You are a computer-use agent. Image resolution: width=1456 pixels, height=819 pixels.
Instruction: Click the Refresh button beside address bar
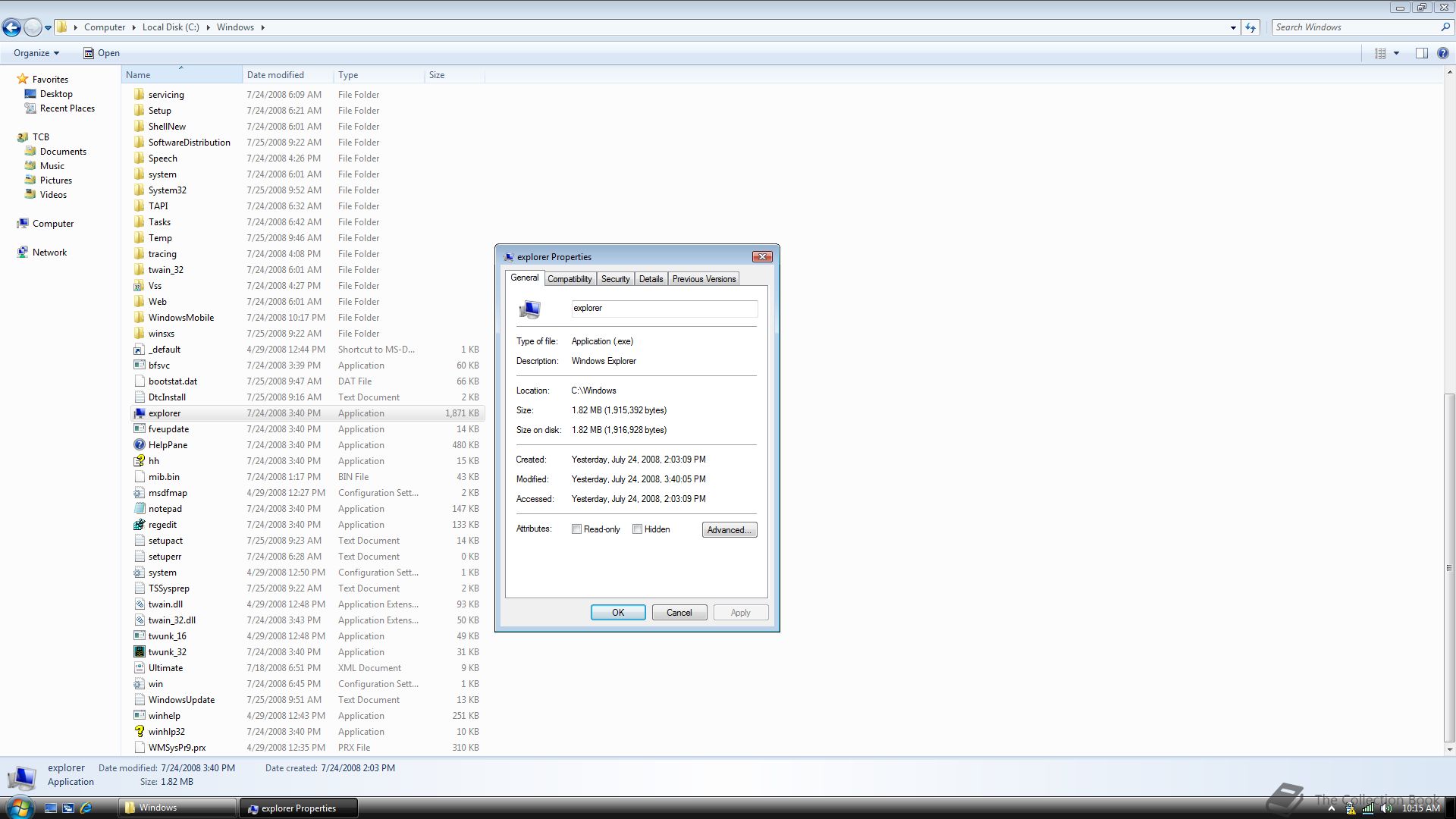click(x=1250, y=27)
